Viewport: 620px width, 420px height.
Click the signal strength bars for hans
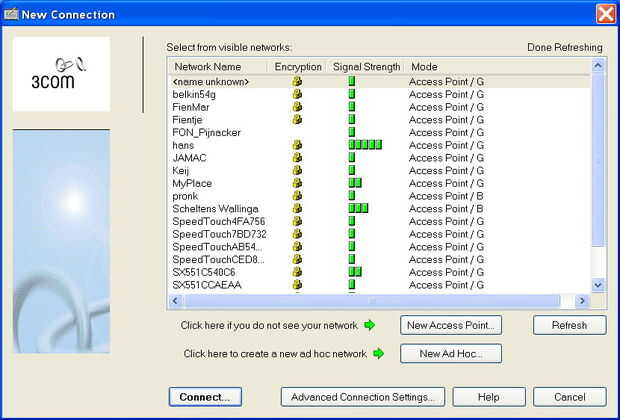365,145
